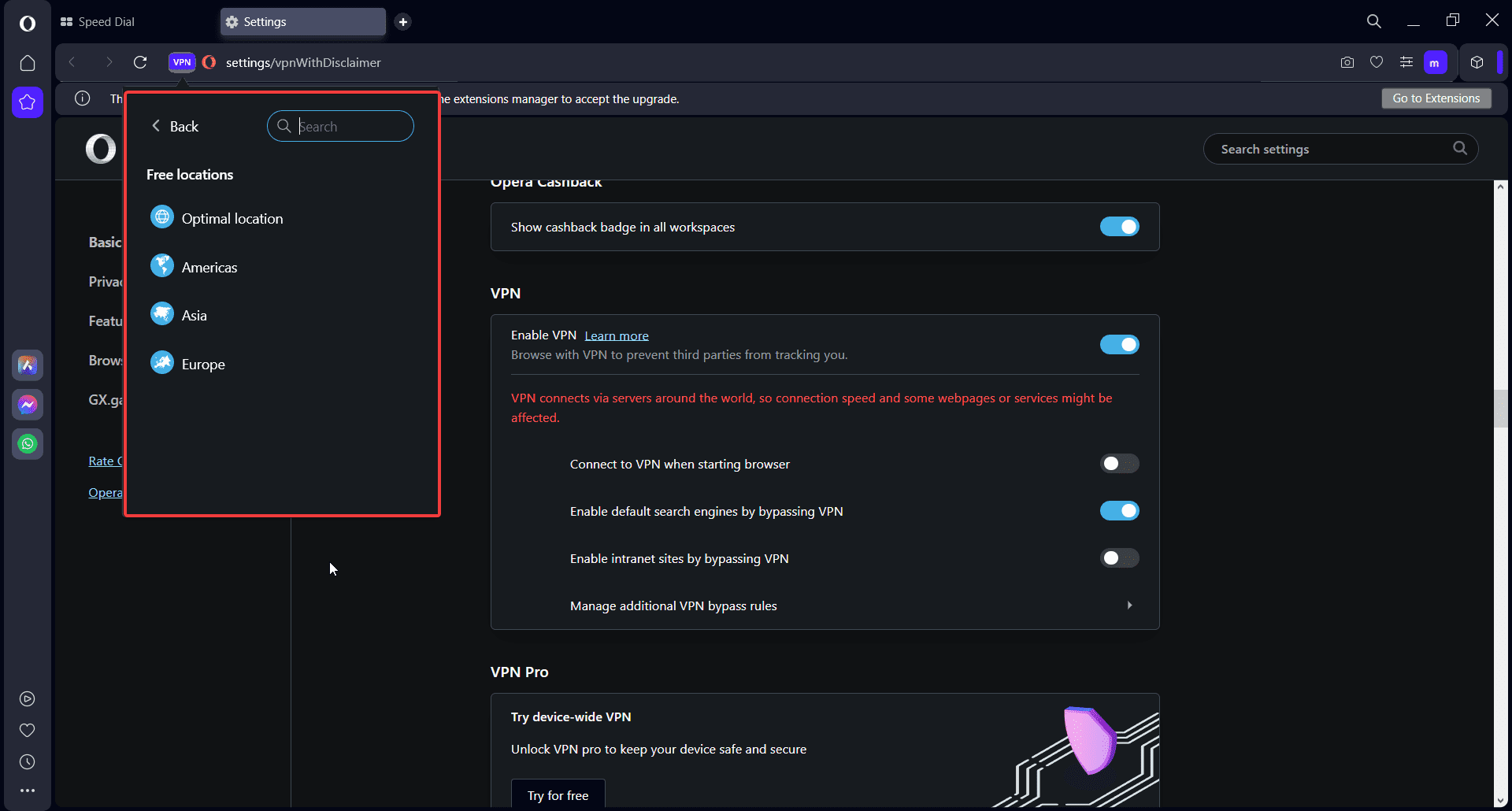Select Optimal location from free locations
Viewport: 1512px width, 811px height.
(232, 219)
